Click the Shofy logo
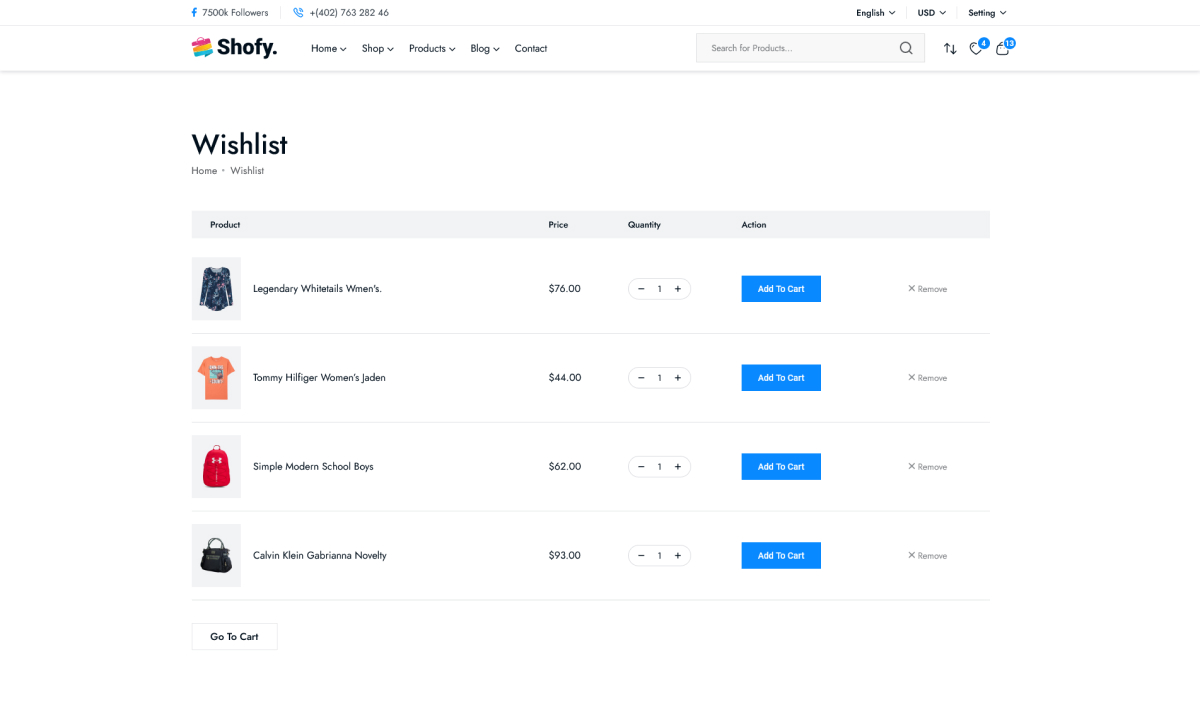1200x720 pixels. (x=234, y=48)
